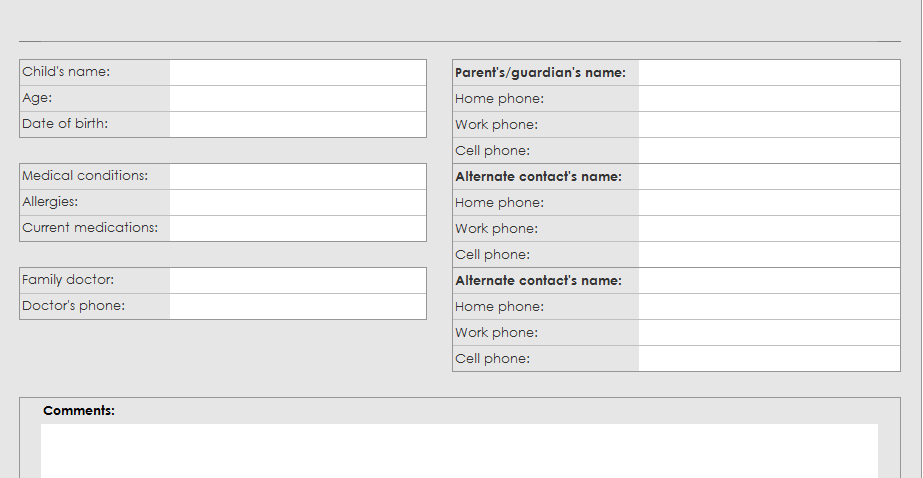Click inside the Comments text area
Viewport: 923px width, 478px height.
[459, 450]
